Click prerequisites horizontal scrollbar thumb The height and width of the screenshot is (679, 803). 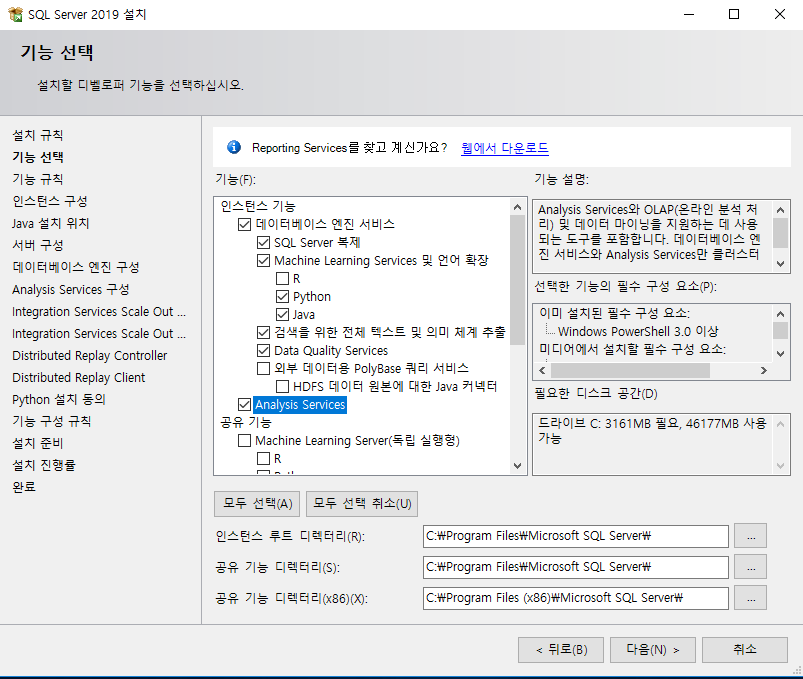pyautogui.click(x=630, y=370)
